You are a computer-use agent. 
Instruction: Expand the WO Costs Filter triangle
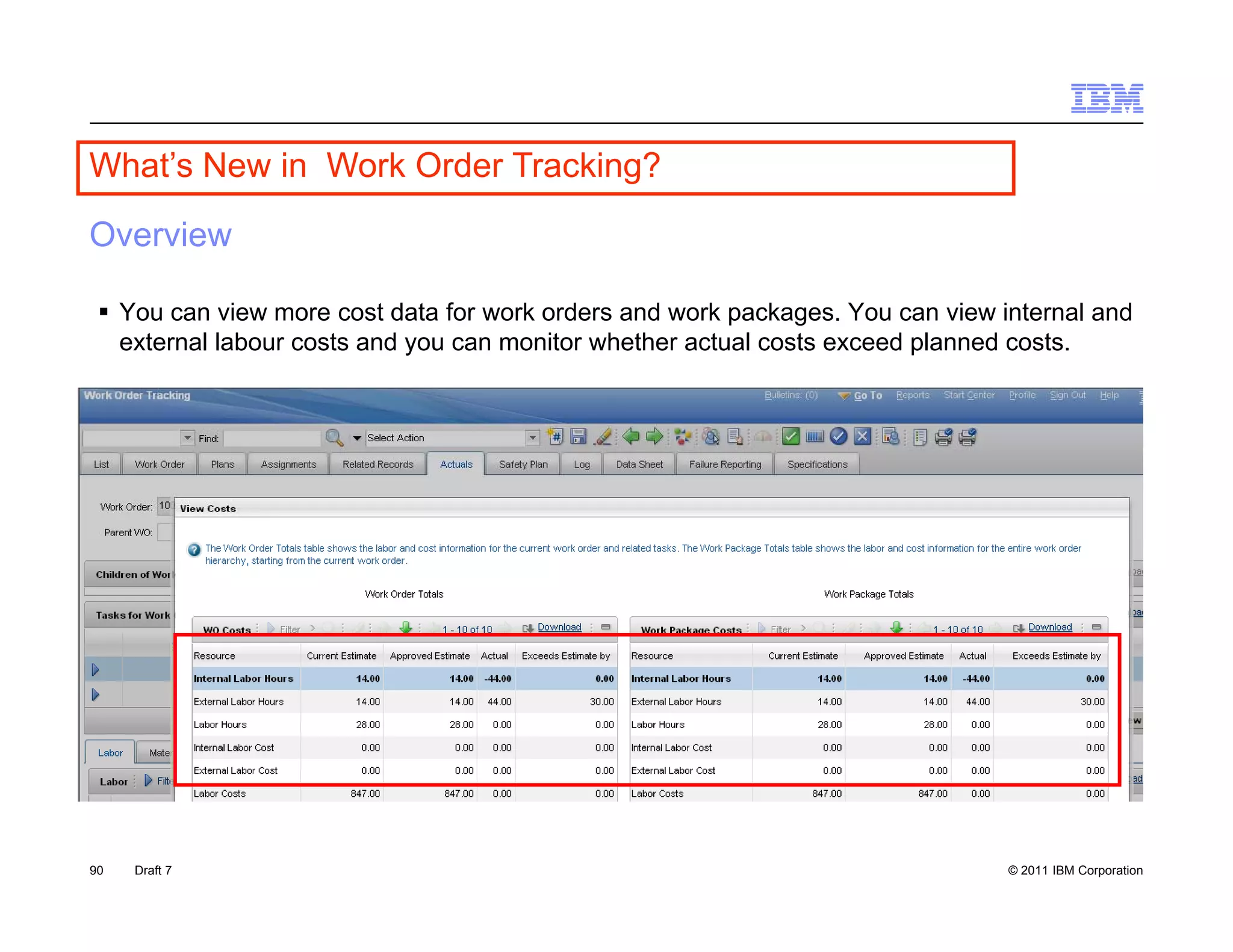[271, 628]
